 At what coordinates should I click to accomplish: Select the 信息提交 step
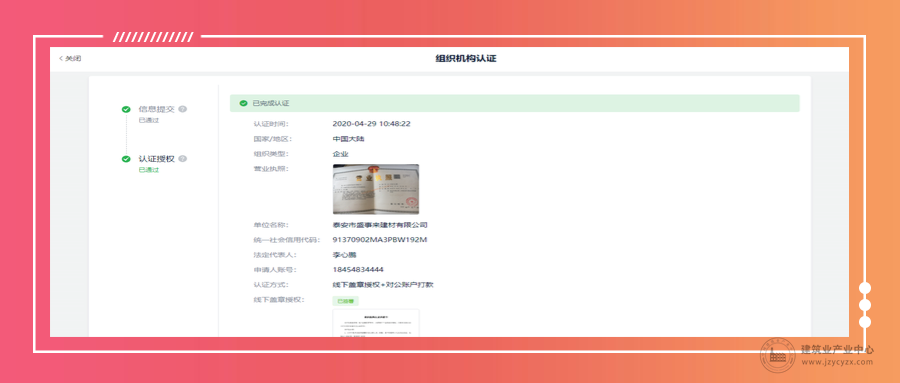point(156,109)
